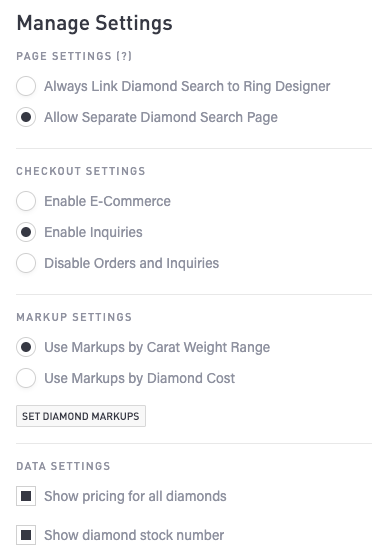Screen dimensions: 372x548
Task: Select Use Markups by Carat Weight Range
Action: pos(26,347)
